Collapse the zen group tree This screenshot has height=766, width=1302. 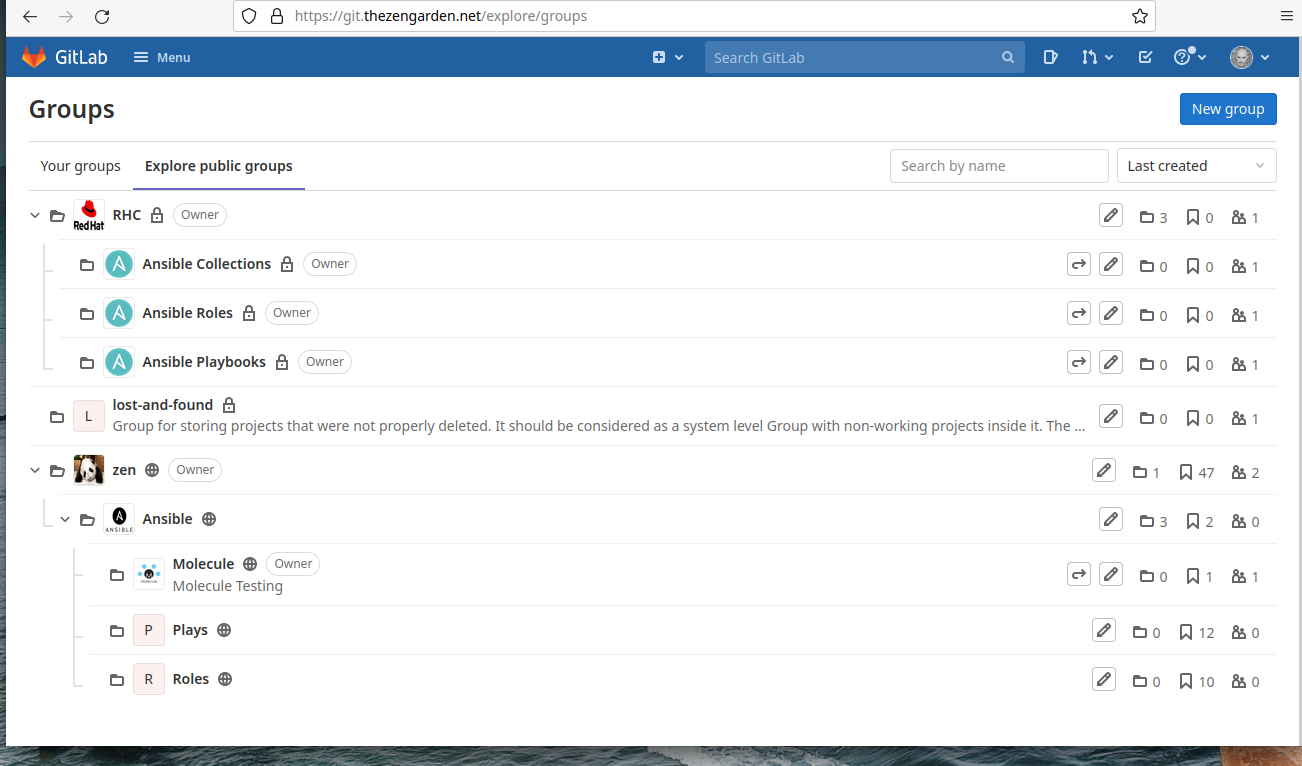point(35,470)
